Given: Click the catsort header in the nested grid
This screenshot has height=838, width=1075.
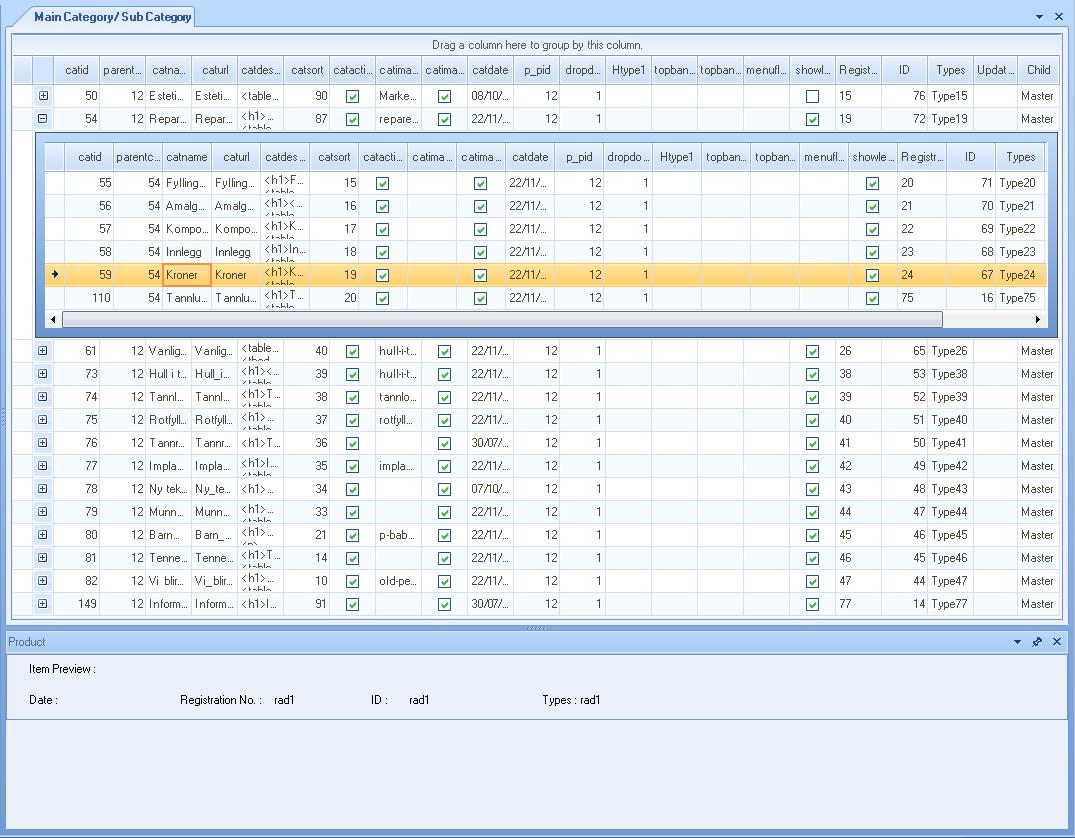Looking at the screenshot, I should tap(334, 157).
